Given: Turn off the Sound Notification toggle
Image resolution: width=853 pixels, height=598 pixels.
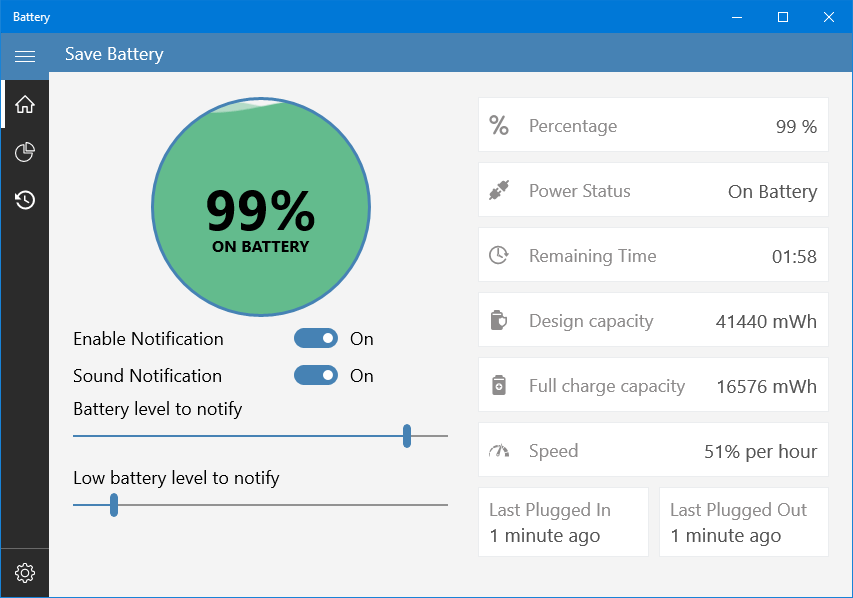Looking at the screenshot, I should pos(316,375).
